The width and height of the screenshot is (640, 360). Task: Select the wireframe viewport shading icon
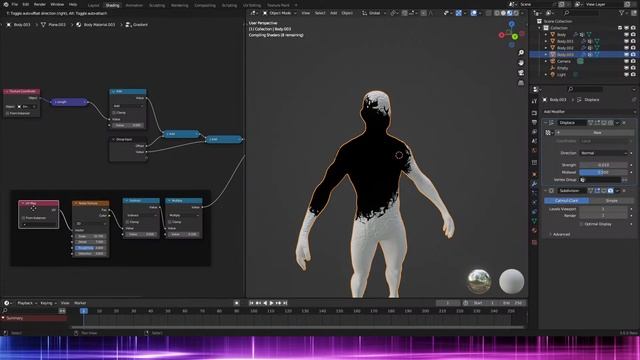[497, 13]
